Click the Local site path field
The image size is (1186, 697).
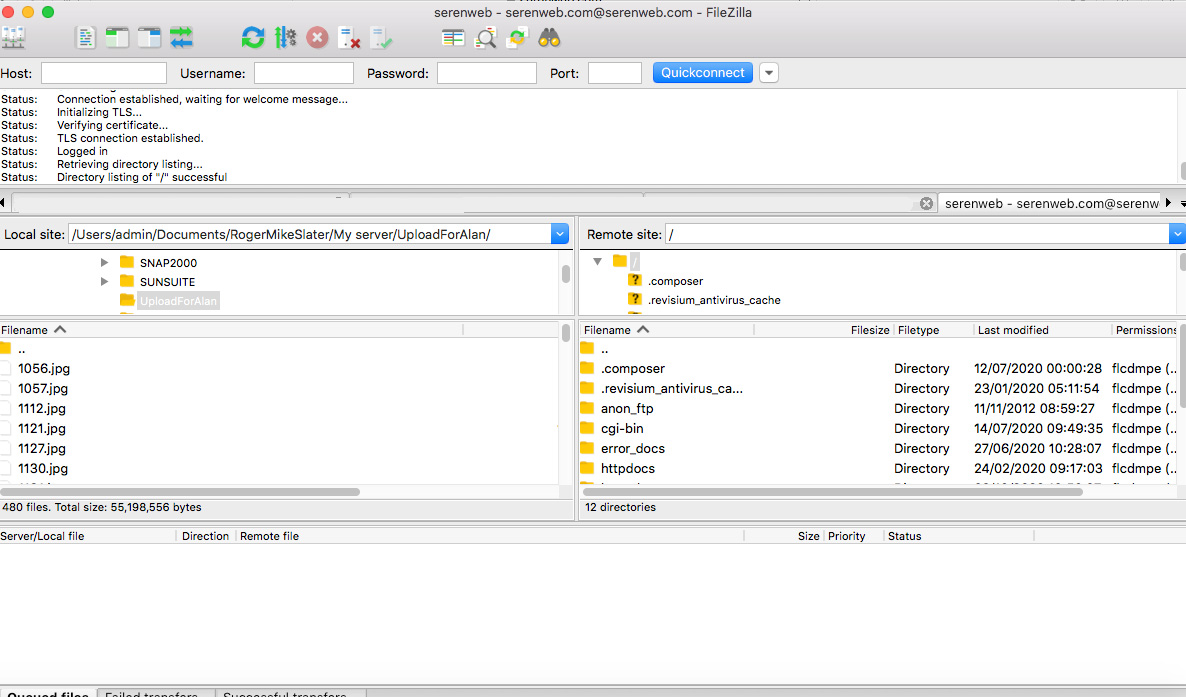click(x=310, y=235)
